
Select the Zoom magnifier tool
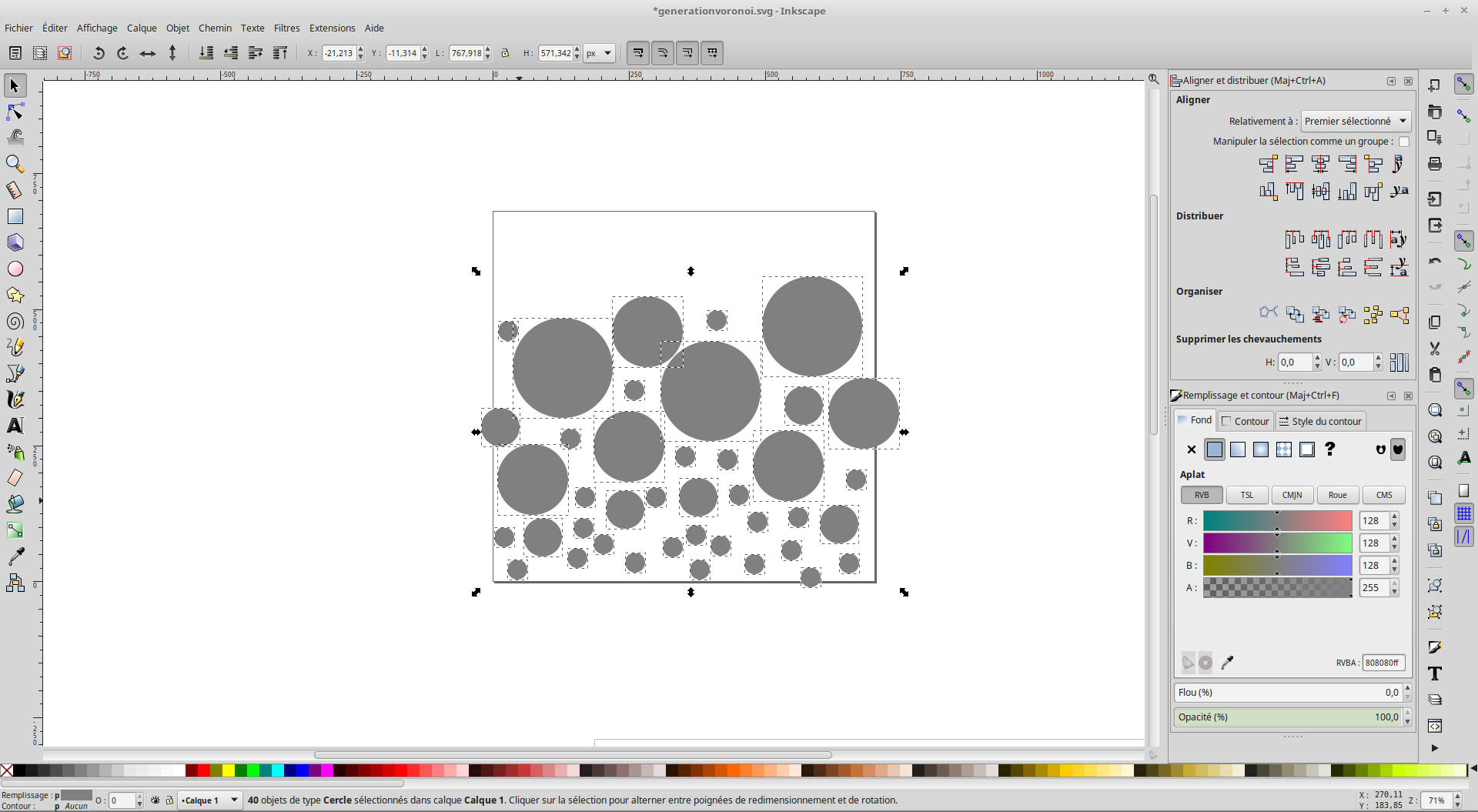15,164
